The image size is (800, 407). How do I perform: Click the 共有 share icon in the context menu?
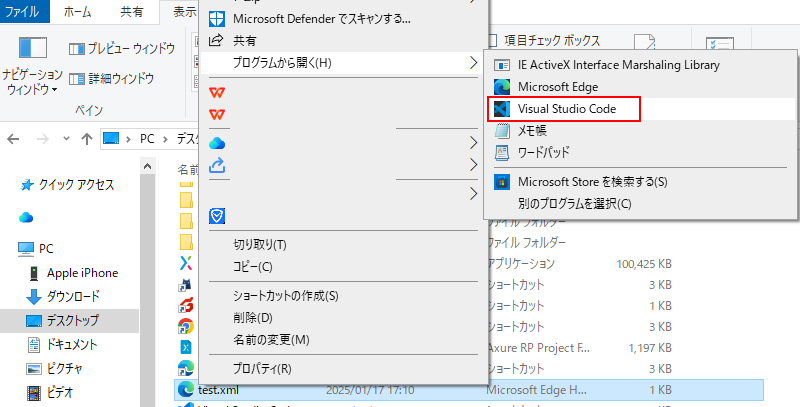217,41
